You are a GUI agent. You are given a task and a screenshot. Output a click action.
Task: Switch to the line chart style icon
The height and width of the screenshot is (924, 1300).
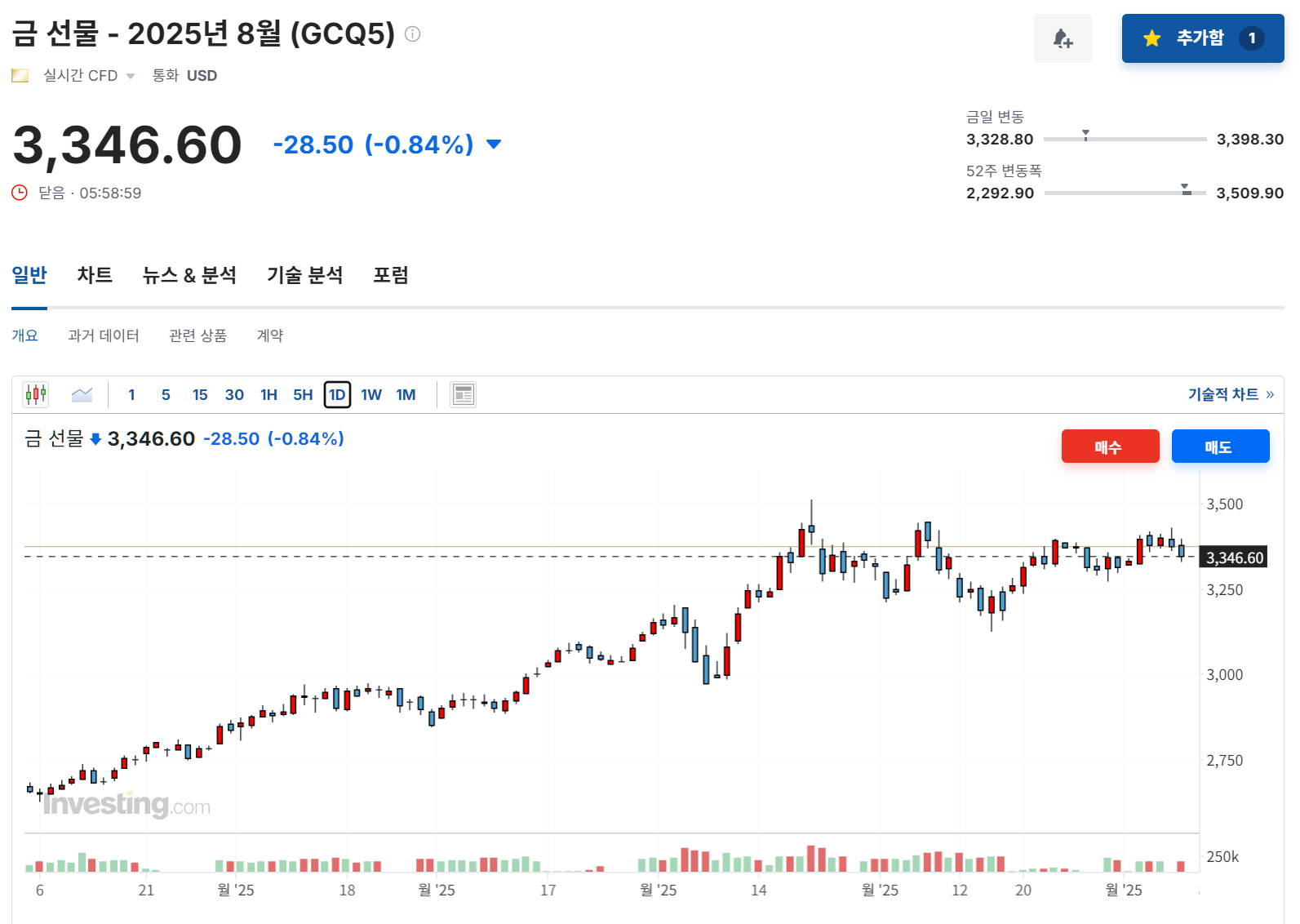82,394
